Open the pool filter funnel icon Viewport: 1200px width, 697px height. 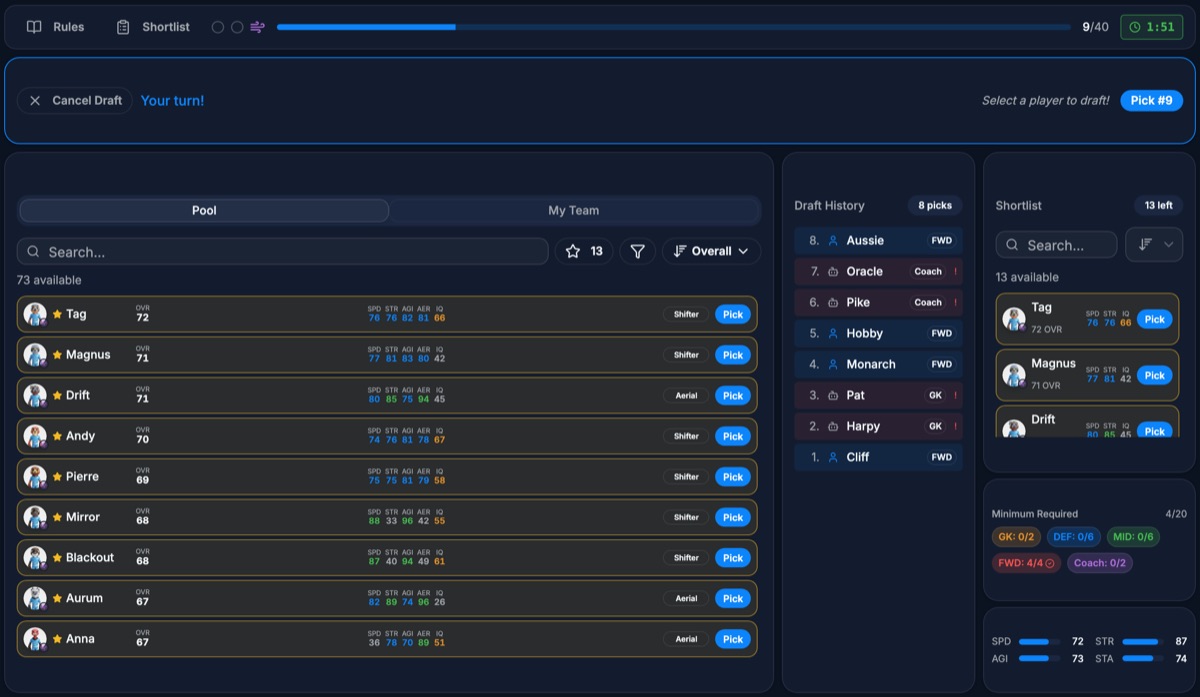click(637, 252)
